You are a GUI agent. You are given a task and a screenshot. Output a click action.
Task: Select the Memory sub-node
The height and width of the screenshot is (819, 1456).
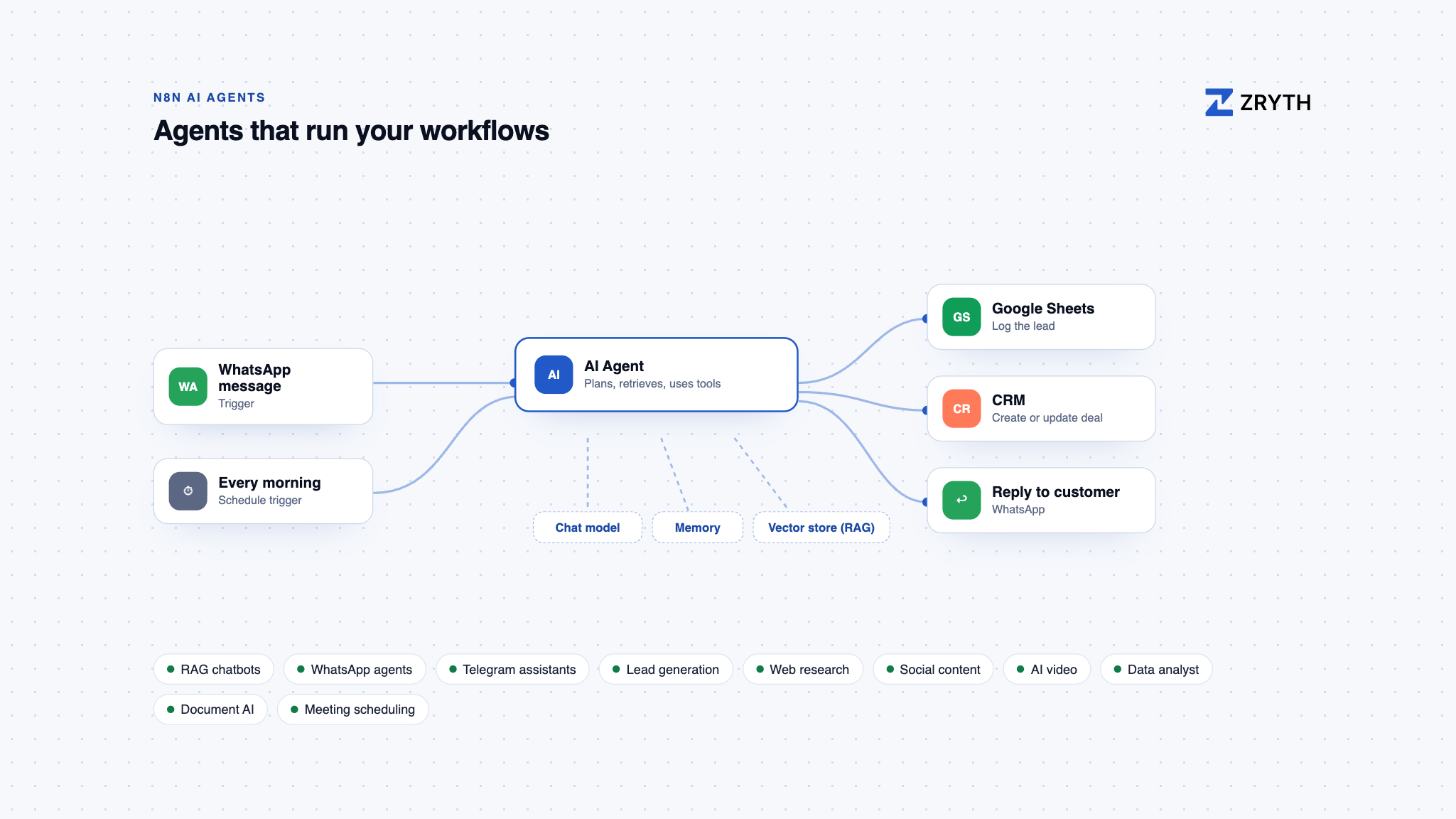coord(697,528)
